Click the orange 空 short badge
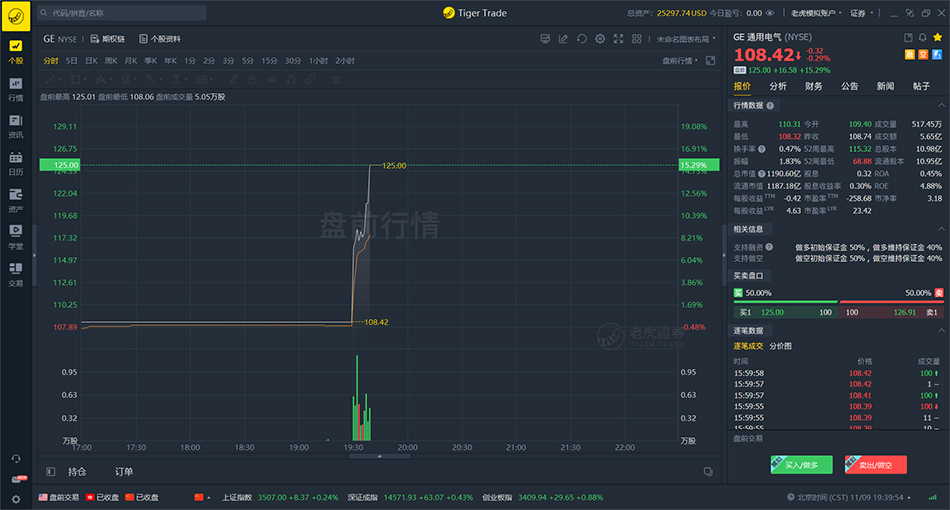 pos(923,55)
